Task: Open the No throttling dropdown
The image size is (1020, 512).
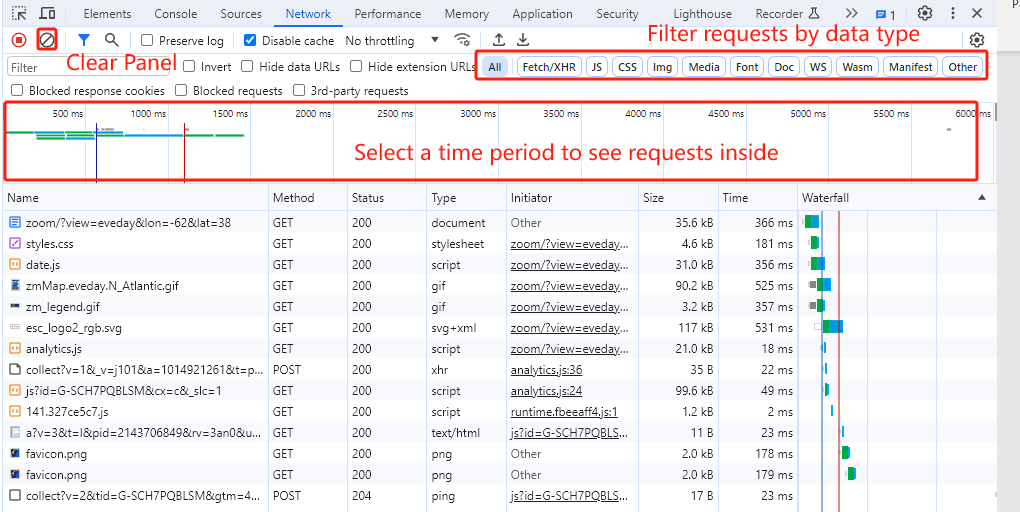Action: (392, 40)
